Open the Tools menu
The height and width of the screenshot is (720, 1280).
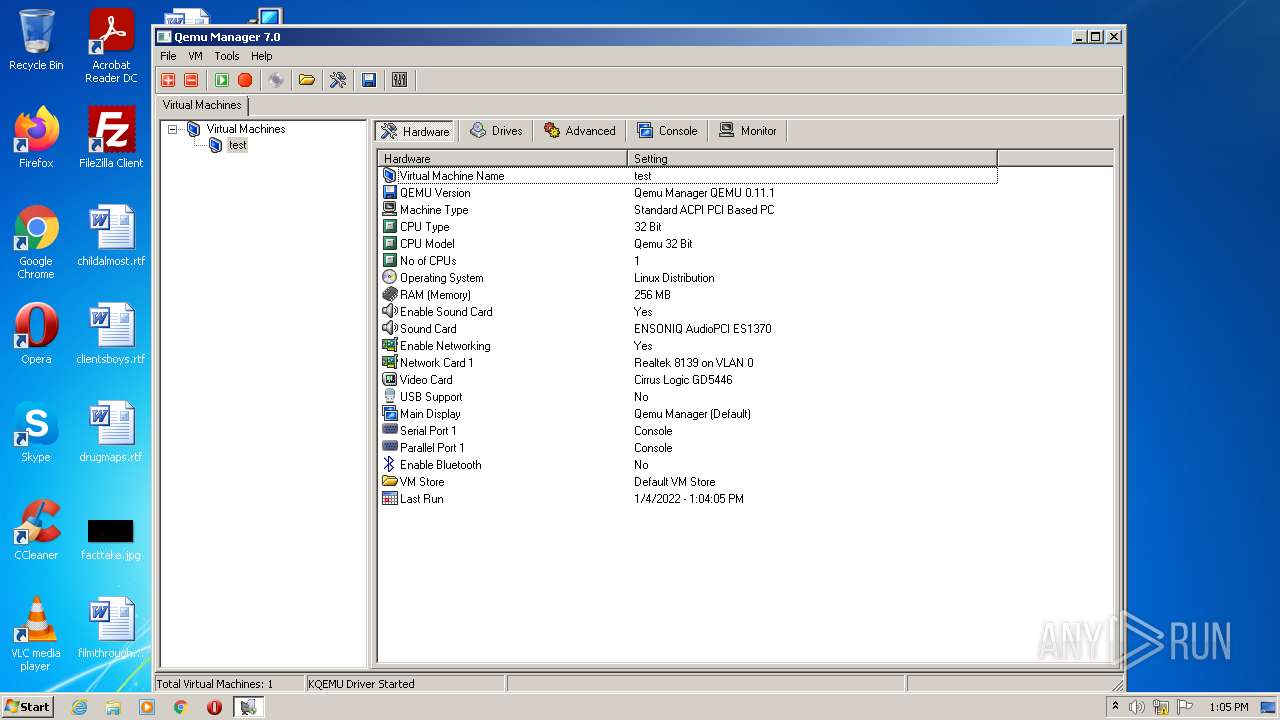tap(227, 56)
